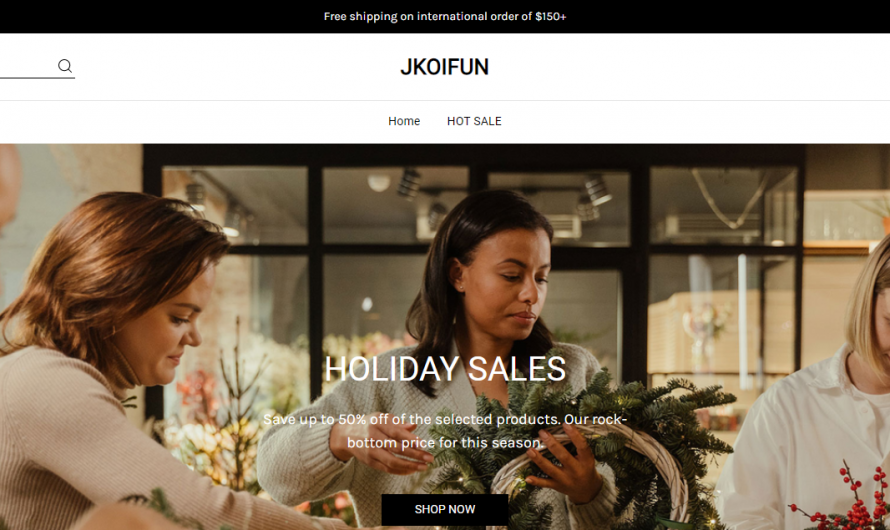Screen dimensions: 890x530
Task: Click the free shipping announcement text
Action: click(445, 16)
